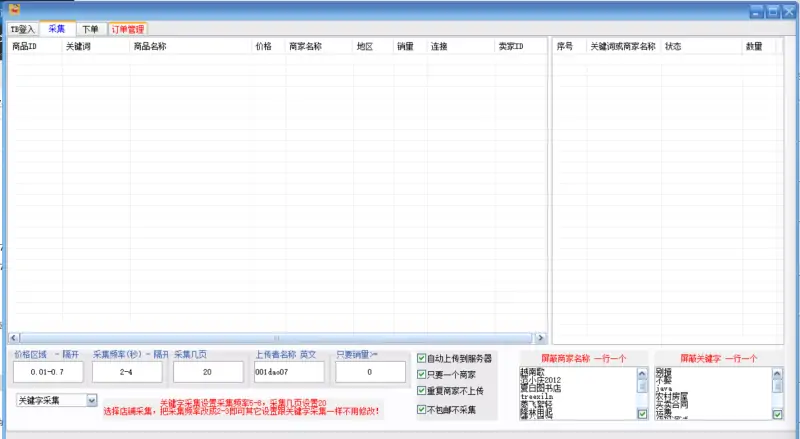Image resolution: width=800 pixels, height=439 pixels.
Task: Click the right arrow of the horizontal scrollbar
Action: pos(540,338)
